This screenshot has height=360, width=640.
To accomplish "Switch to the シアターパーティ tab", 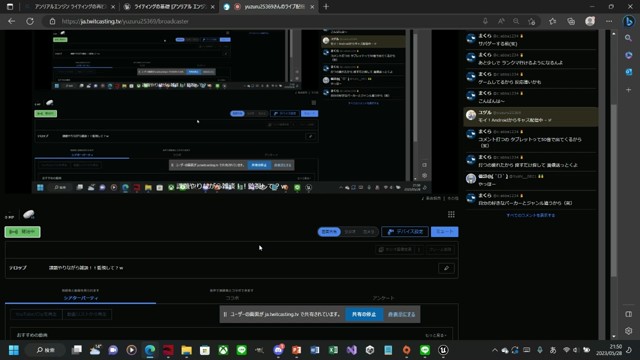I will click(80, 298).
